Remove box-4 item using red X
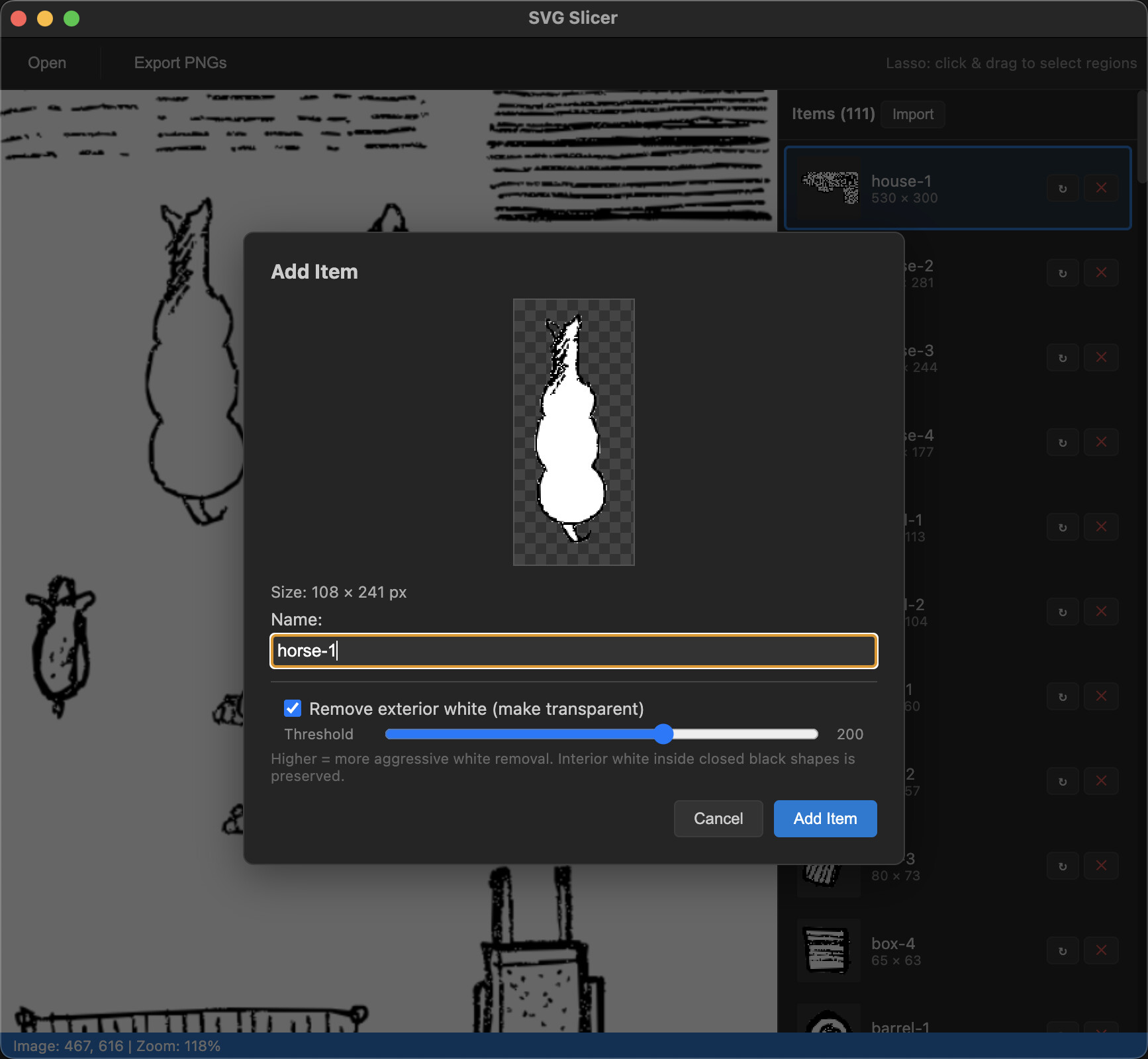The height and width of the screenshot is (1059, 1148). (x=1101, y=951)
